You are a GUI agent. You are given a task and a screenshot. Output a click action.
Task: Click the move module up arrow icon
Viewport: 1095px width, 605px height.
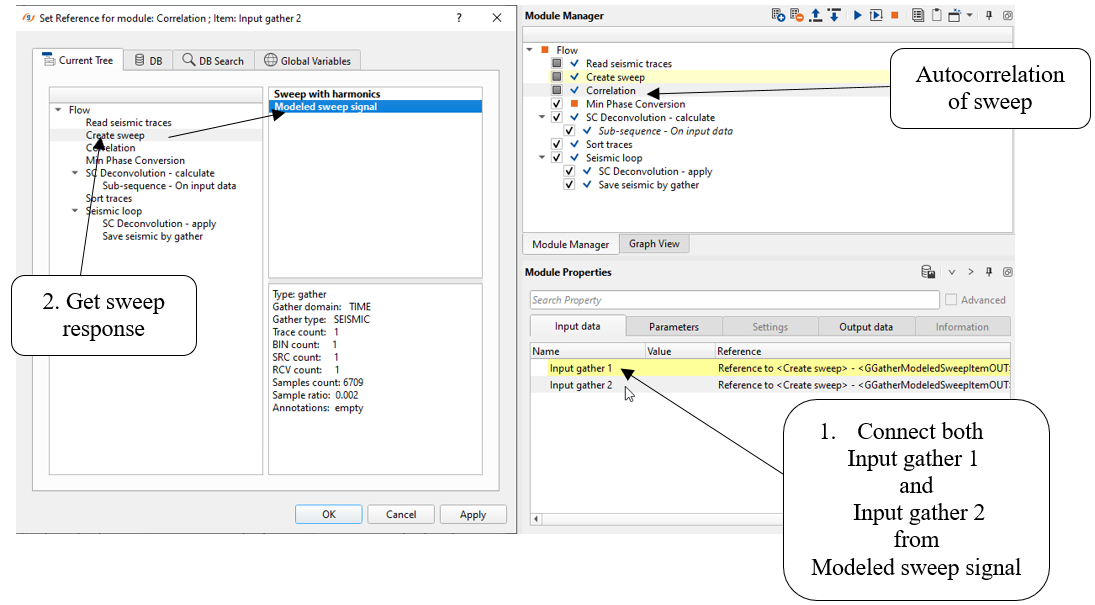tap(816, 15)
